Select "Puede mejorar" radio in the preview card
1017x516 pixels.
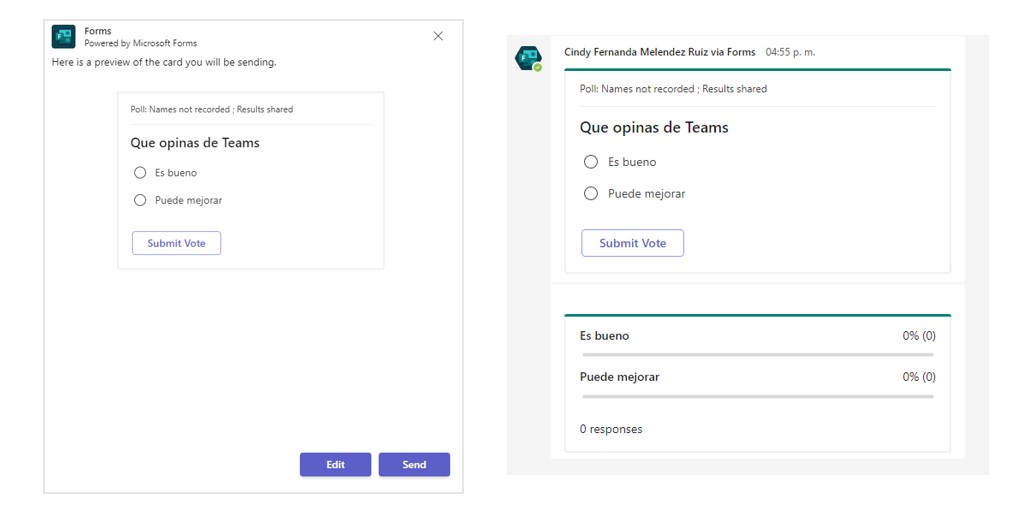[x=140, y=200]
